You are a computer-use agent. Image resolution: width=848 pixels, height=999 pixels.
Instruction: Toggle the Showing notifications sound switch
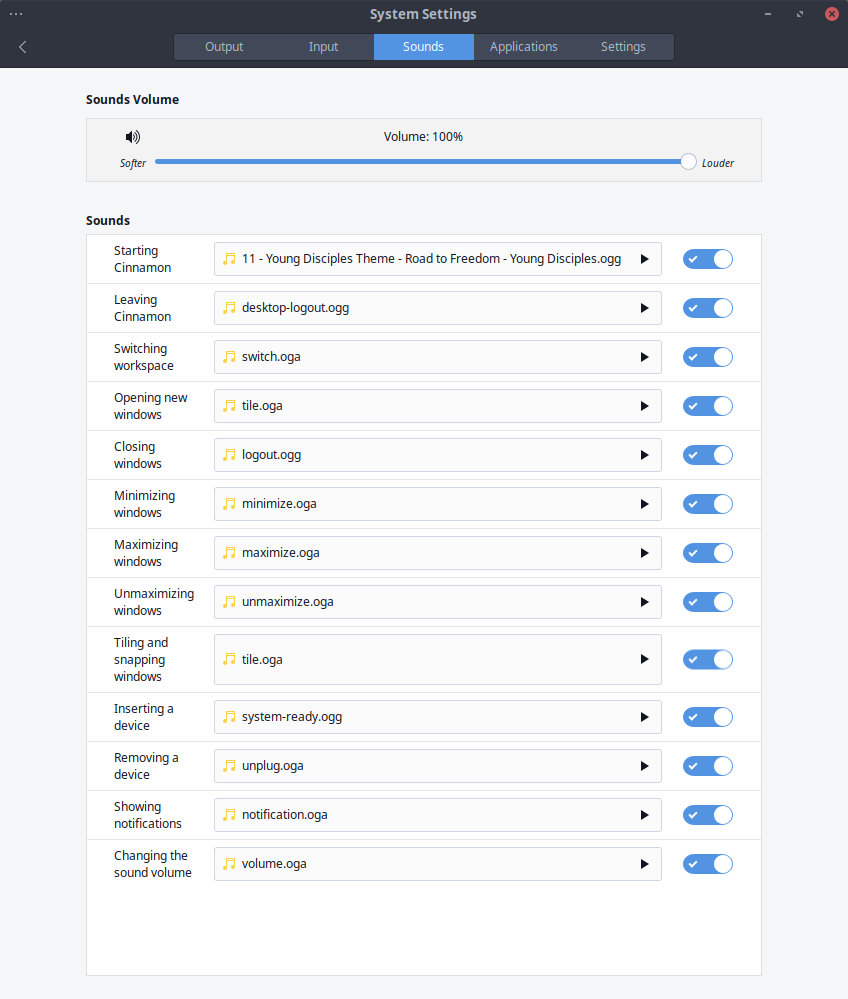click(707, 815)
